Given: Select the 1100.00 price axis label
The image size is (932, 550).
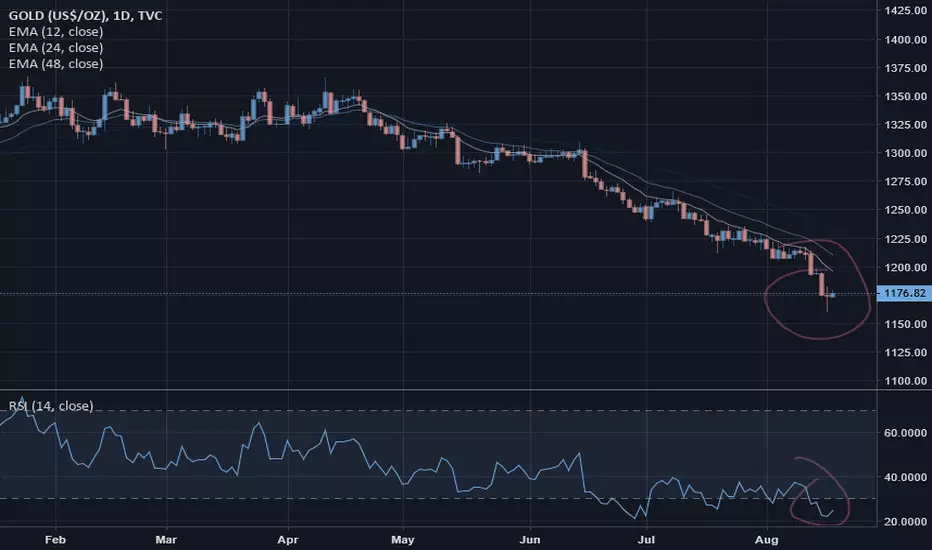Looking at the screenshot, I should (905, 381).
